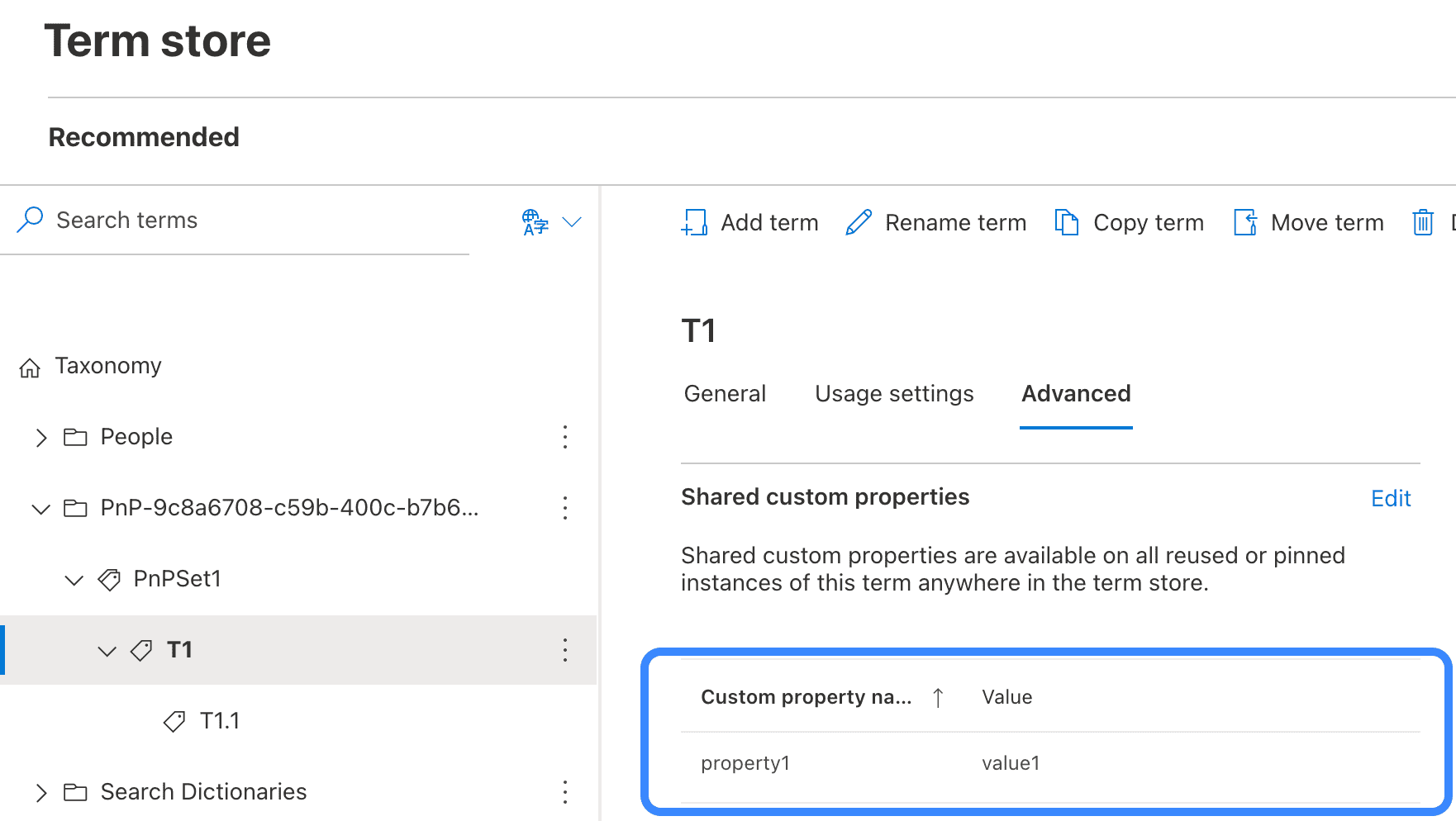The width and height of the screenshot is (1456, 821).
Task: Open More options for T1 term
Action: [x=565, y=650]
